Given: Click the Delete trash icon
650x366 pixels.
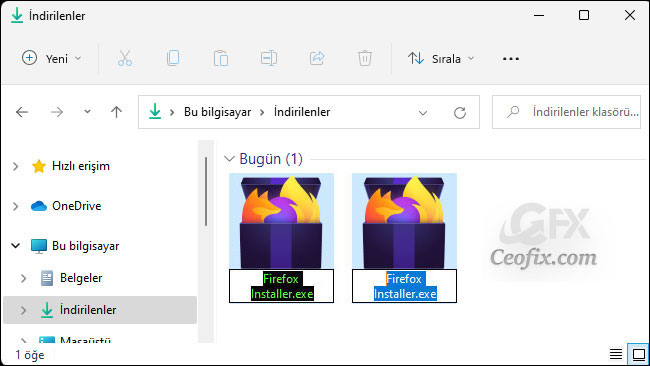Looking at the screenshot, I should [x=365, y=58].
